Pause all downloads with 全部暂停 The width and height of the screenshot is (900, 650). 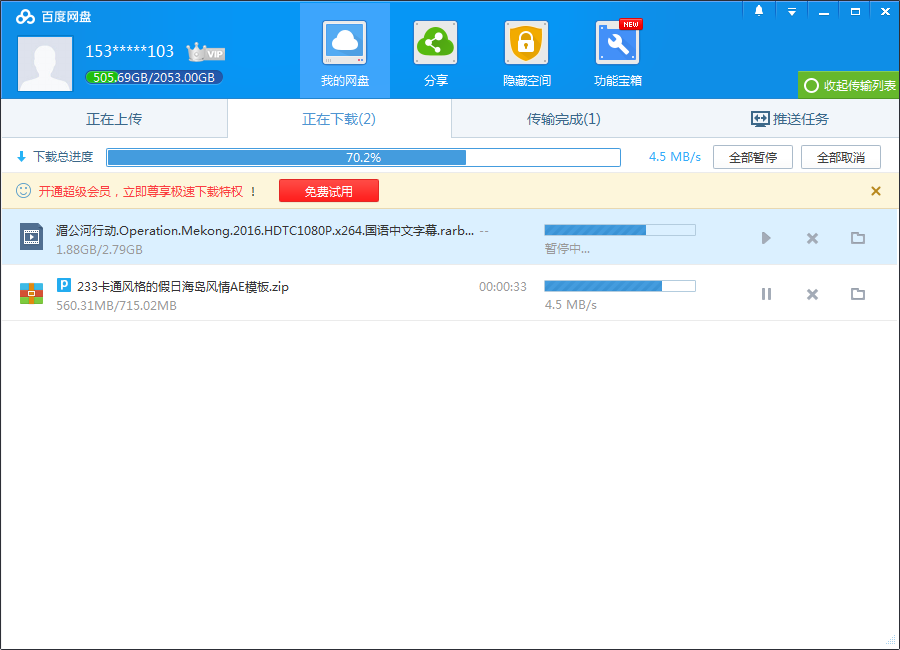752,157
